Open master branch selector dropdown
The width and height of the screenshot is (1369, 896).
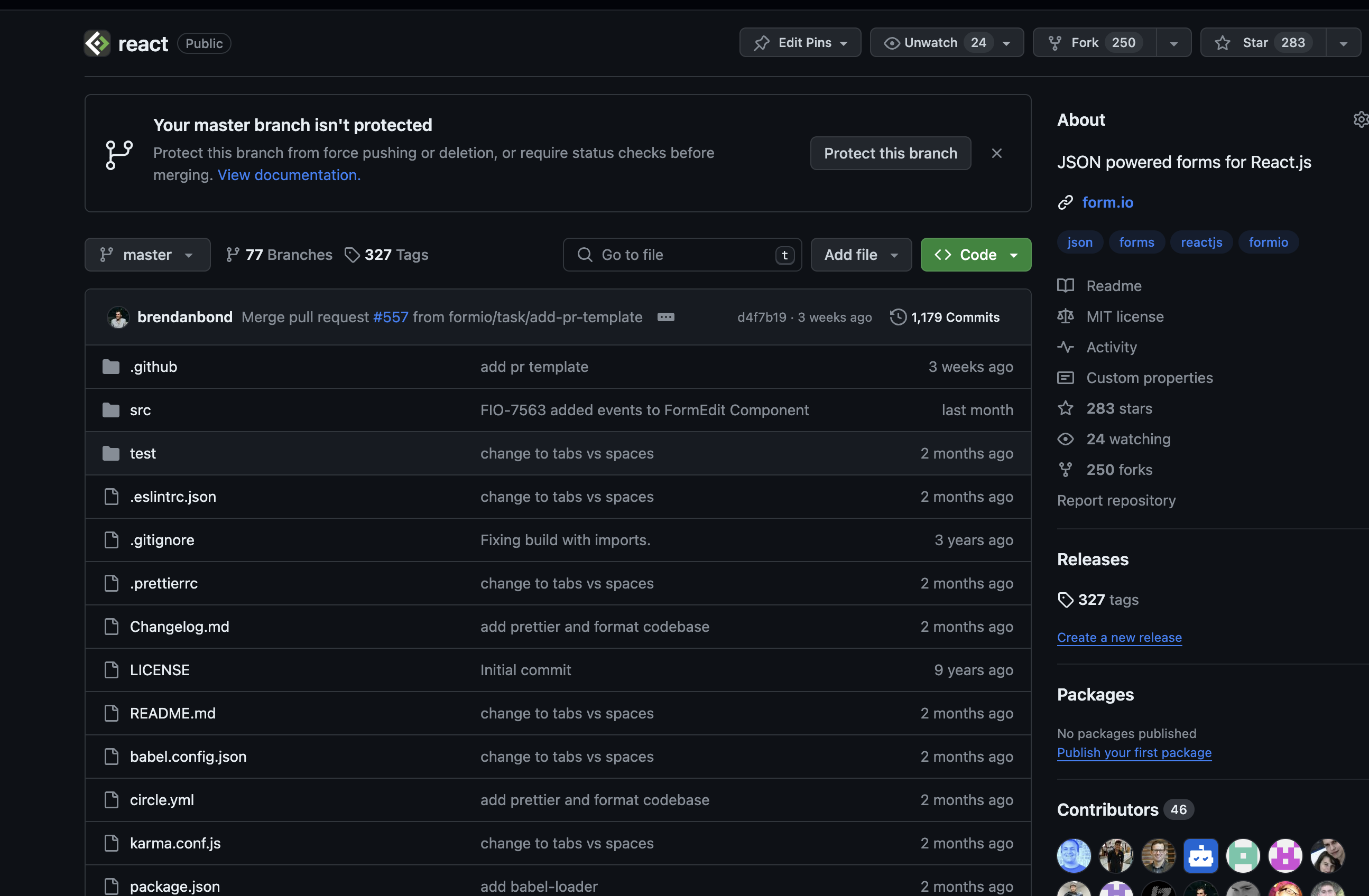coord(147,255)
